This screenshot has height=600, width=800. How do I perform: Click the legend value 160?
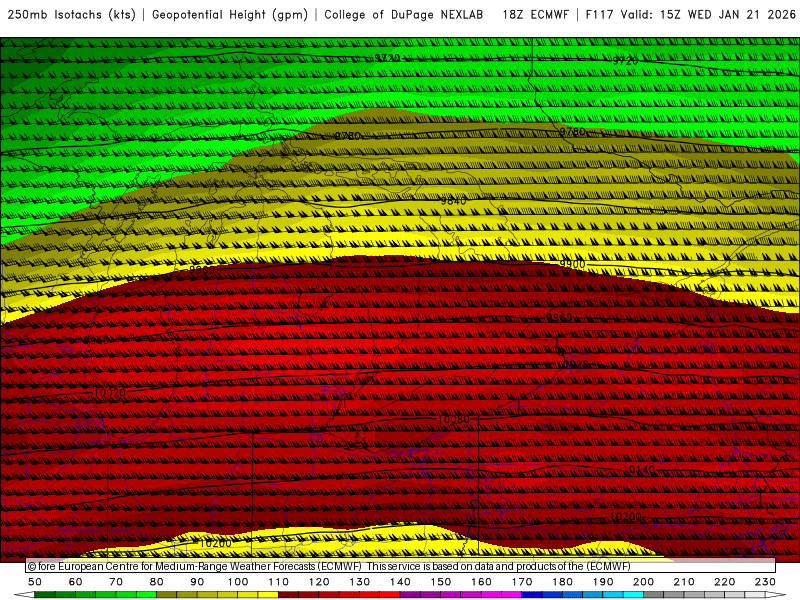coord(482,582)
